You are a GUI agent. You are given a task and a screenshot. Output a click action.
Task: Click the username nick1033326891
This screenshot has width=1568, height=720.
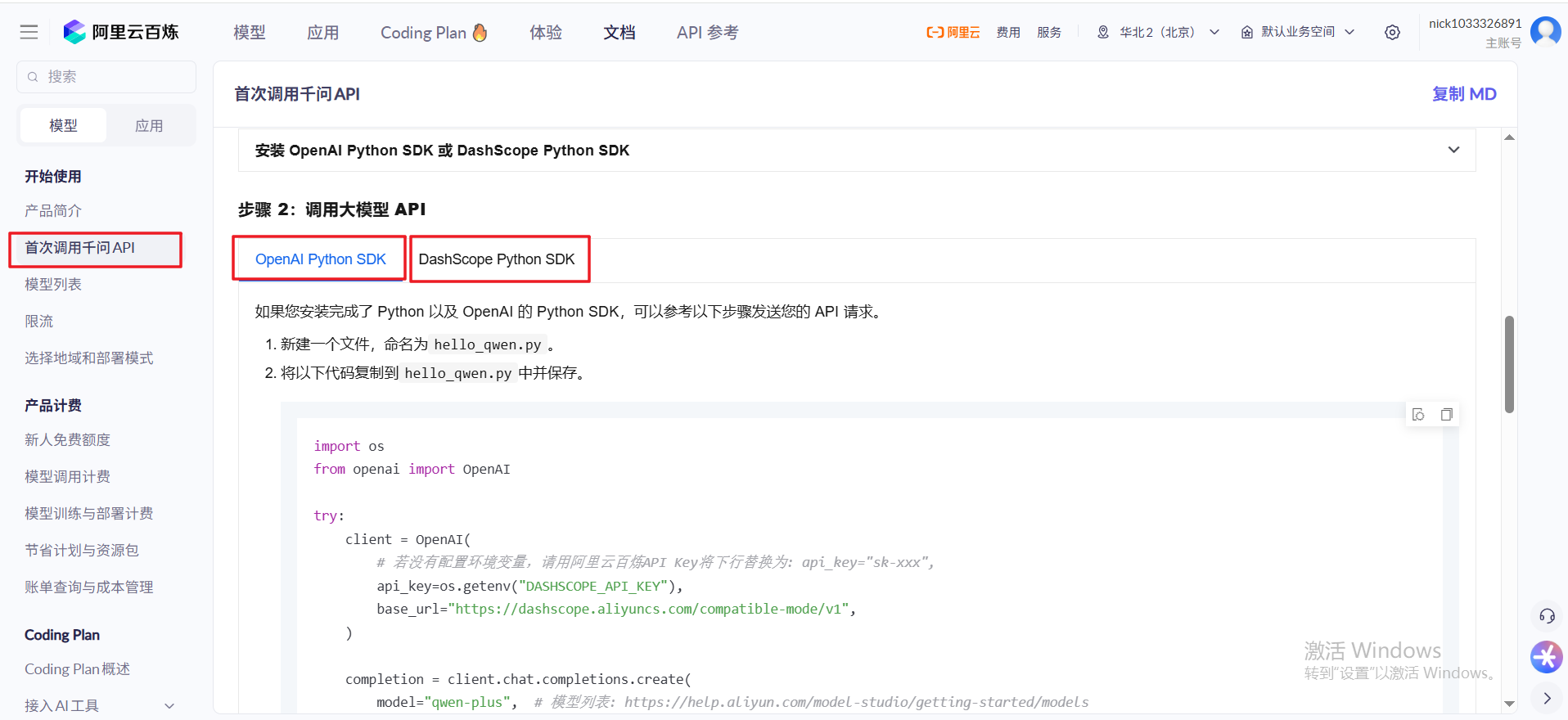[1475, 24]
